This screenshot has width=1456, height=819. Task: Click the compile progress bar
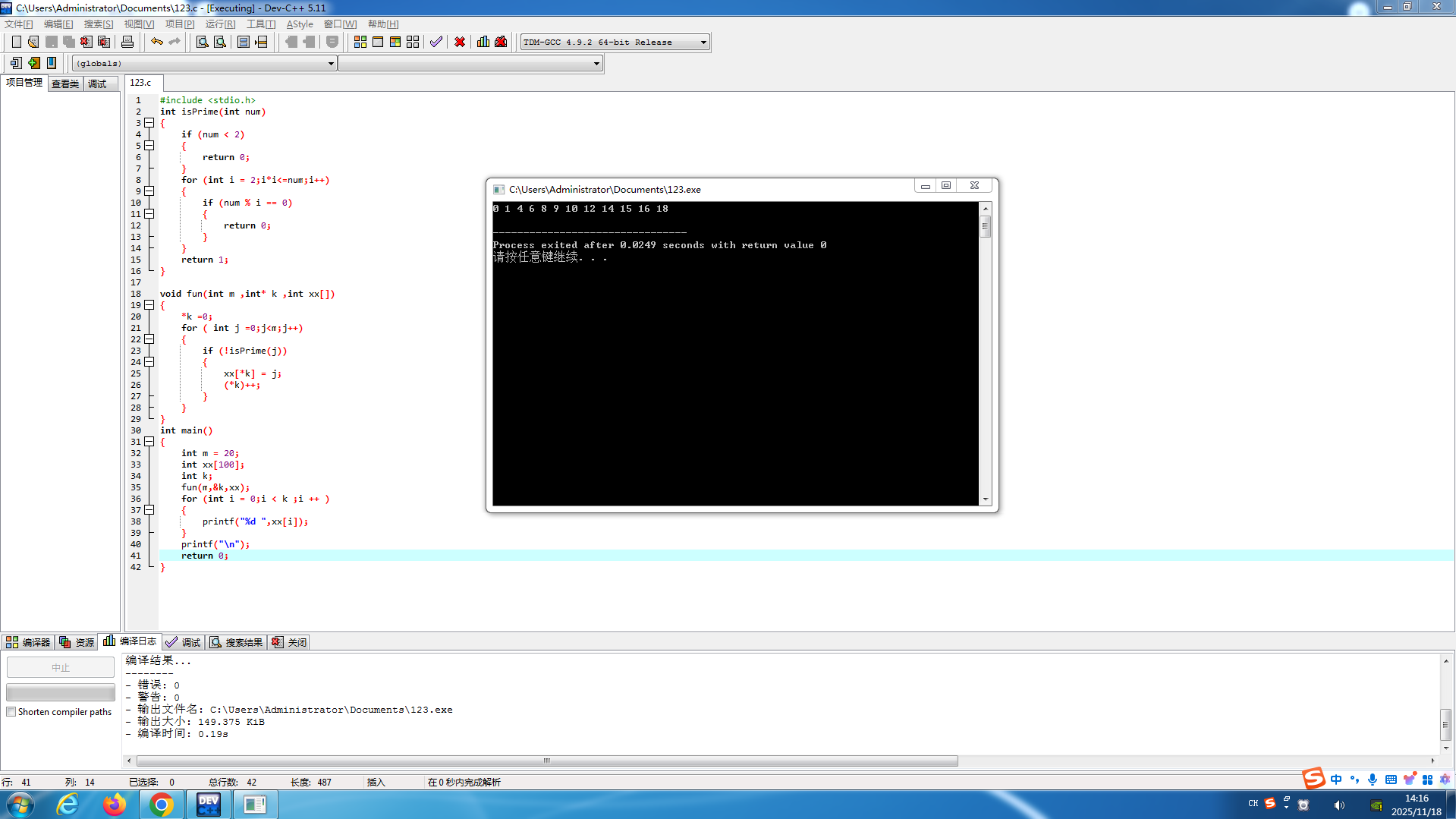coord(61,692)
